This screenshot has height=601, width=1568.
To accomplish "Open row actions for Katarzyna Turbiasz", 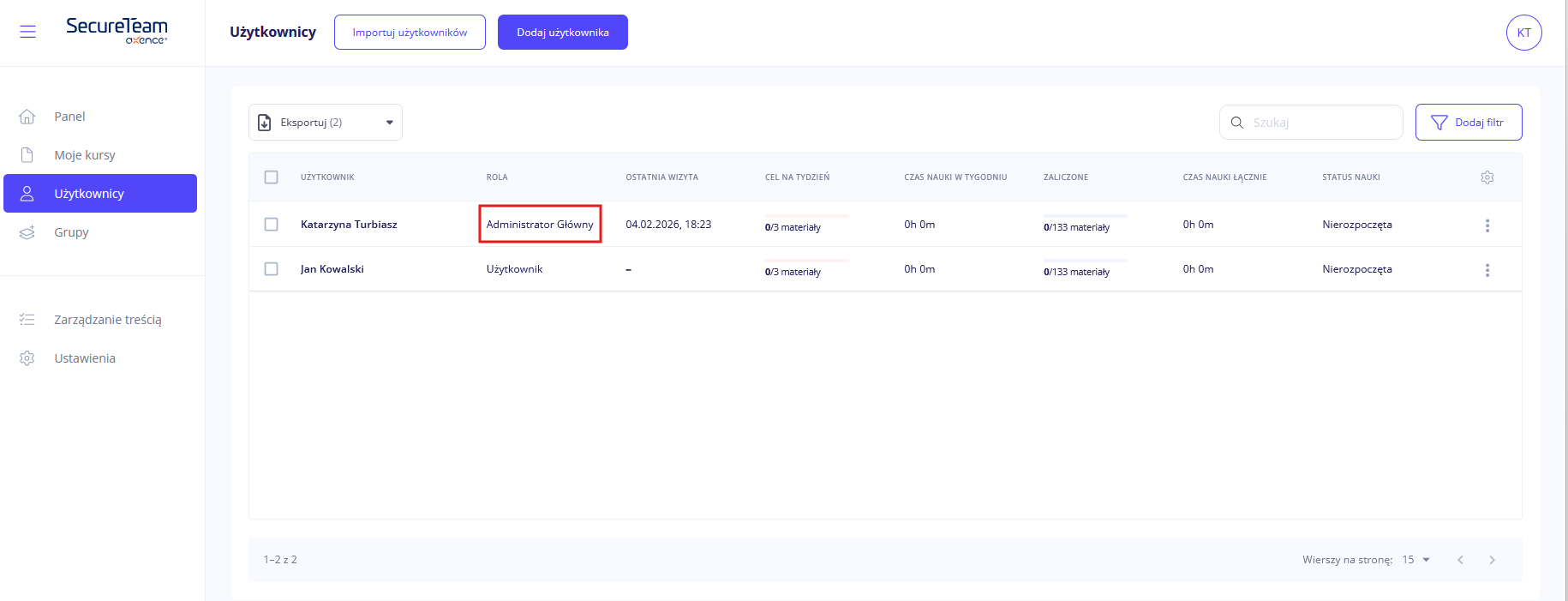I will (x=1487, y=225).
